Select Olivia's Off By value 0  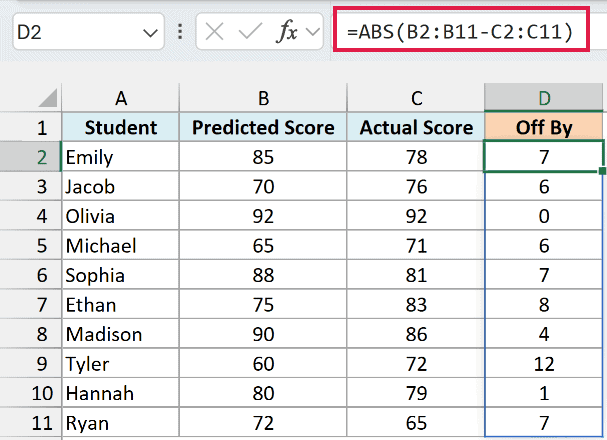[544, 216]
